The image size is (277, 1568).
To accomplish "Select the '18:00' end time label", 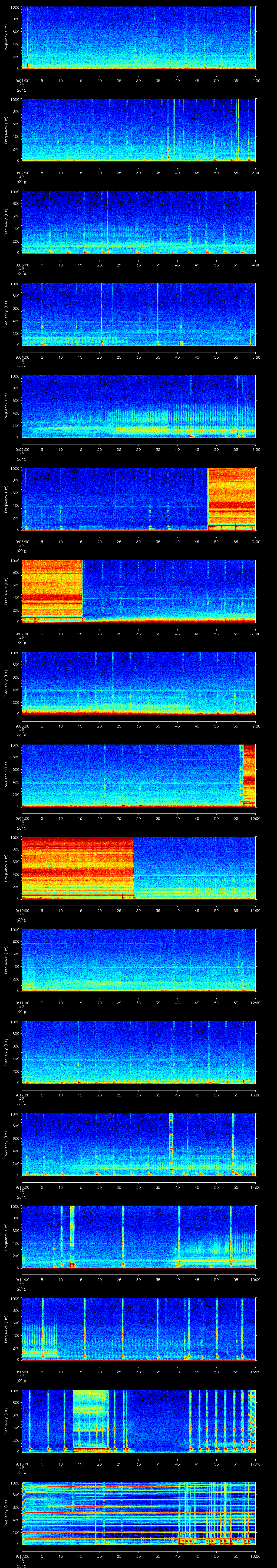I will (256, 1556).
